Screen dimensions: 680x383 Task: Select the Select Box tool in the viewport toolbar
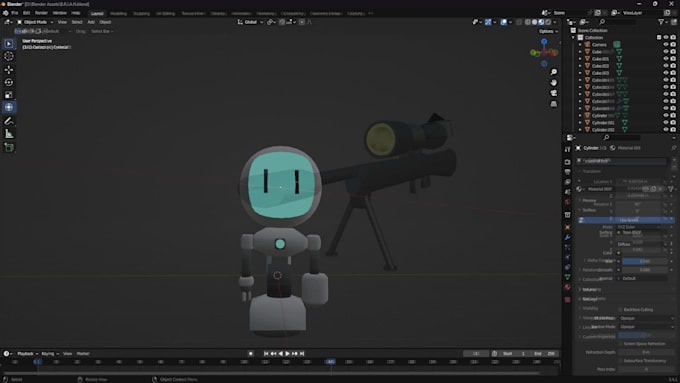(x=9, y=43)
